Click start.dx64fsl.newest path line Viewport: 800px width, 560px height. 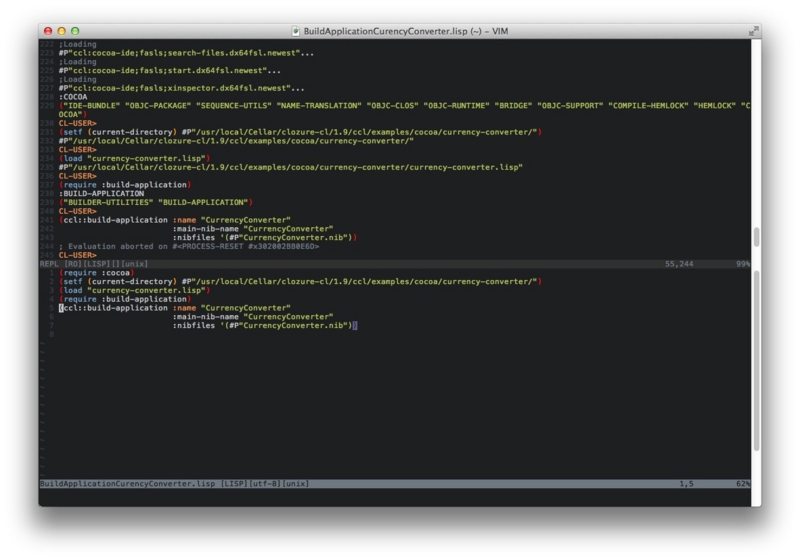[170, 70]
